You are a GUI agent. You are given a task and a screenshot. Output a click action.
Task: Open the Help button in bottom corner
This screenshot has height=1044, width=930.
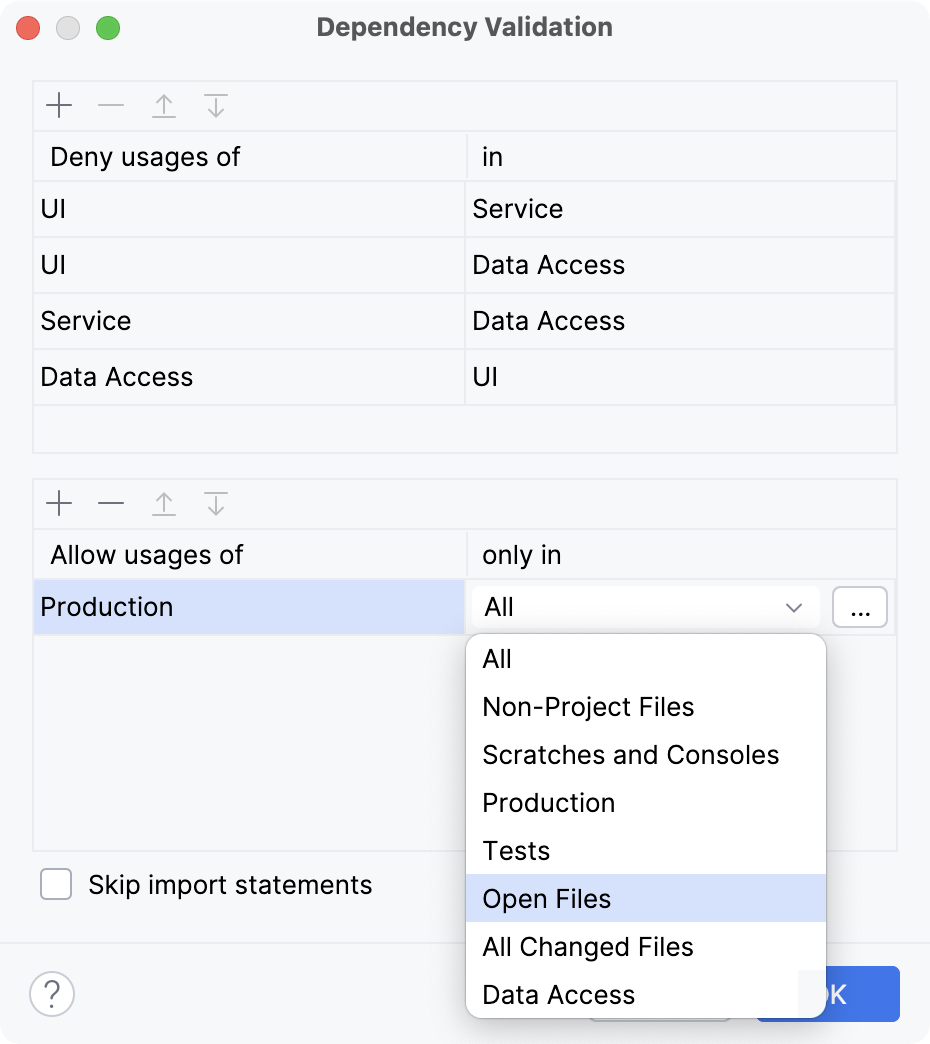point(52,994)
